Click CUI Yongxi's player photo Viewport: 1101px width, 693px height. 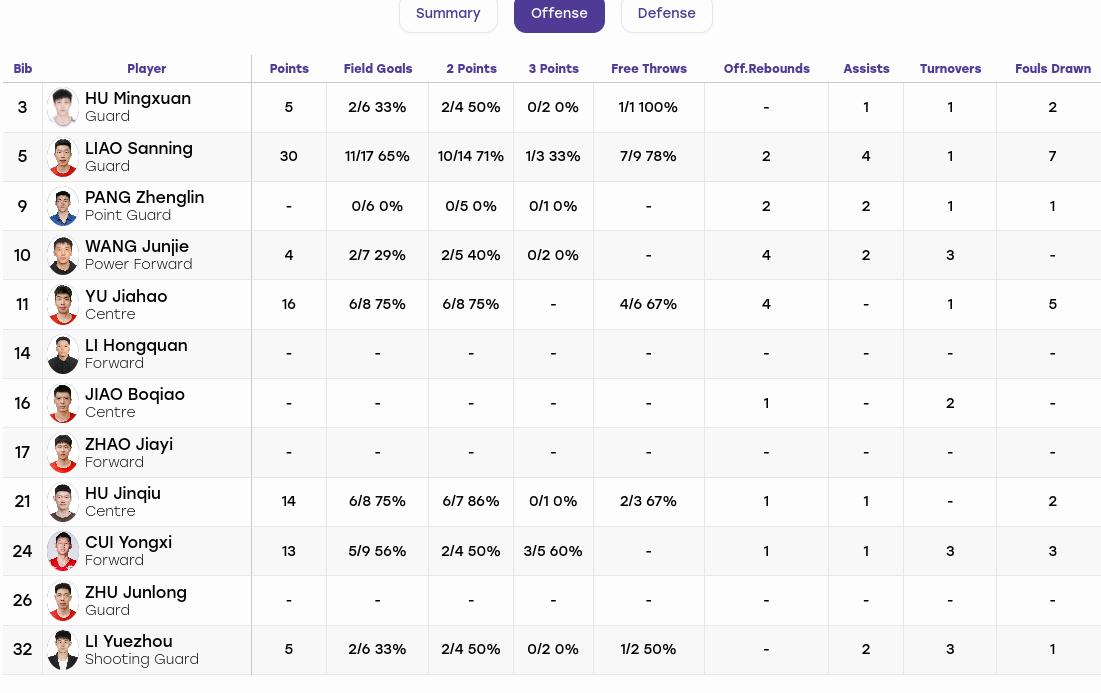click(x=62, y=551)
